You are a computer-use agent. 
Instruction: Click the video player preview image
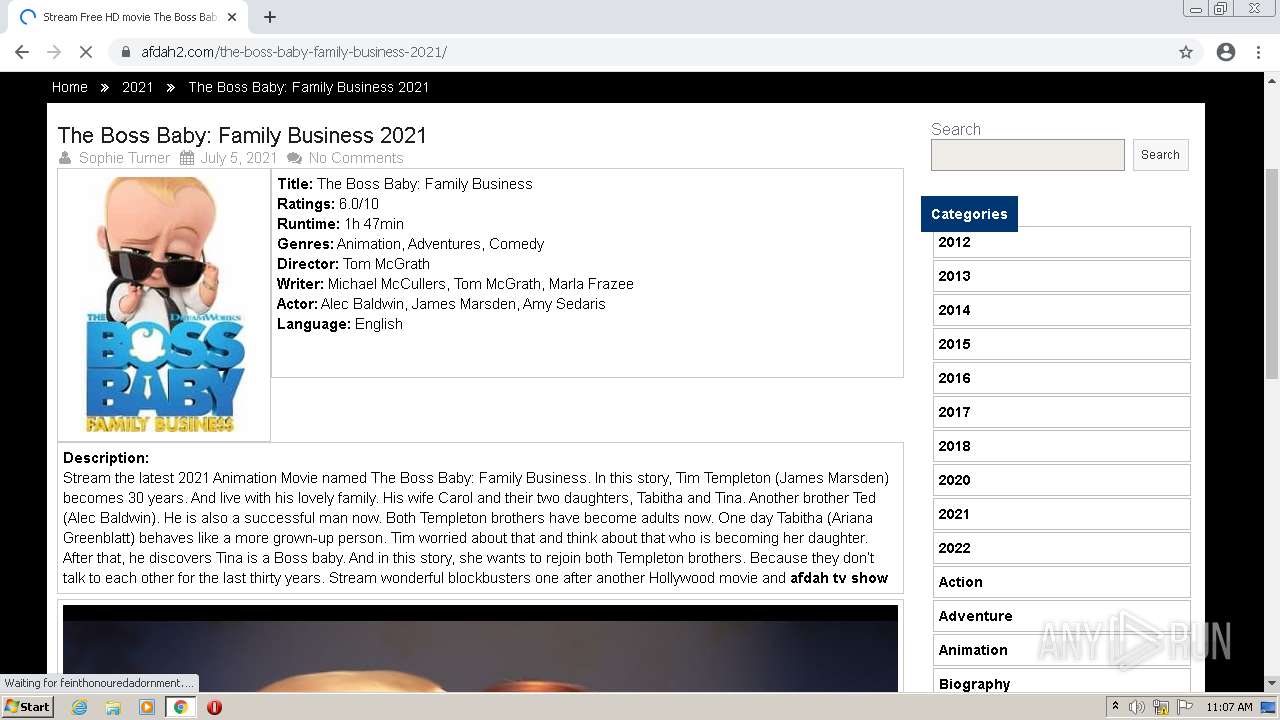(480, 648)
